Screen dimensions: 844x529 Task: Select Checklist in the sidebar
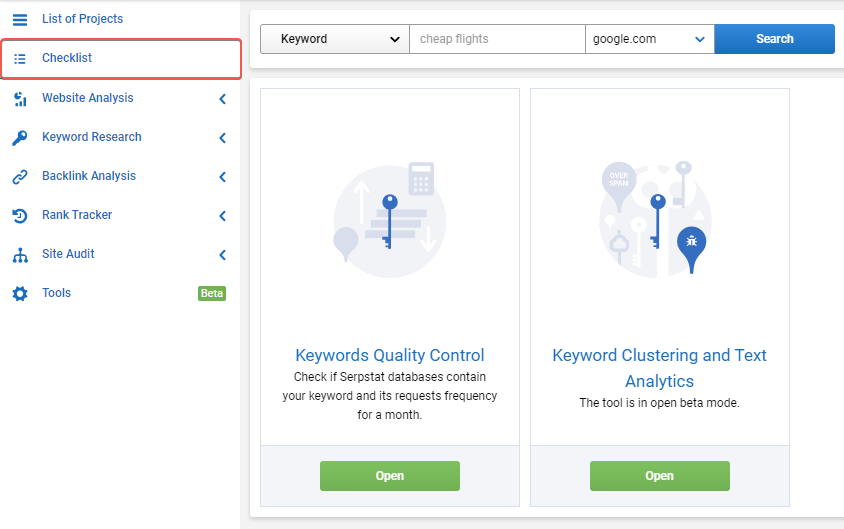coord(121,59)
